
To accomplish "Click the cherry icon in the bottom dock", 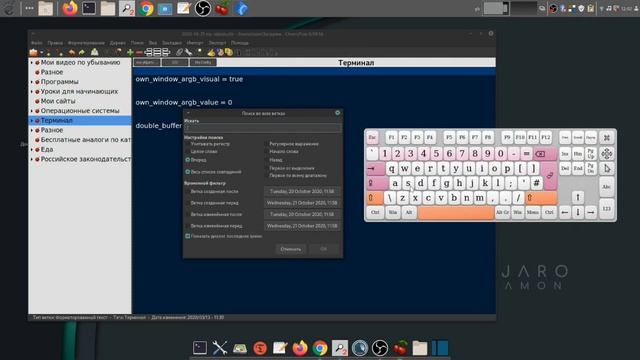I will click(x=400, y=348).
